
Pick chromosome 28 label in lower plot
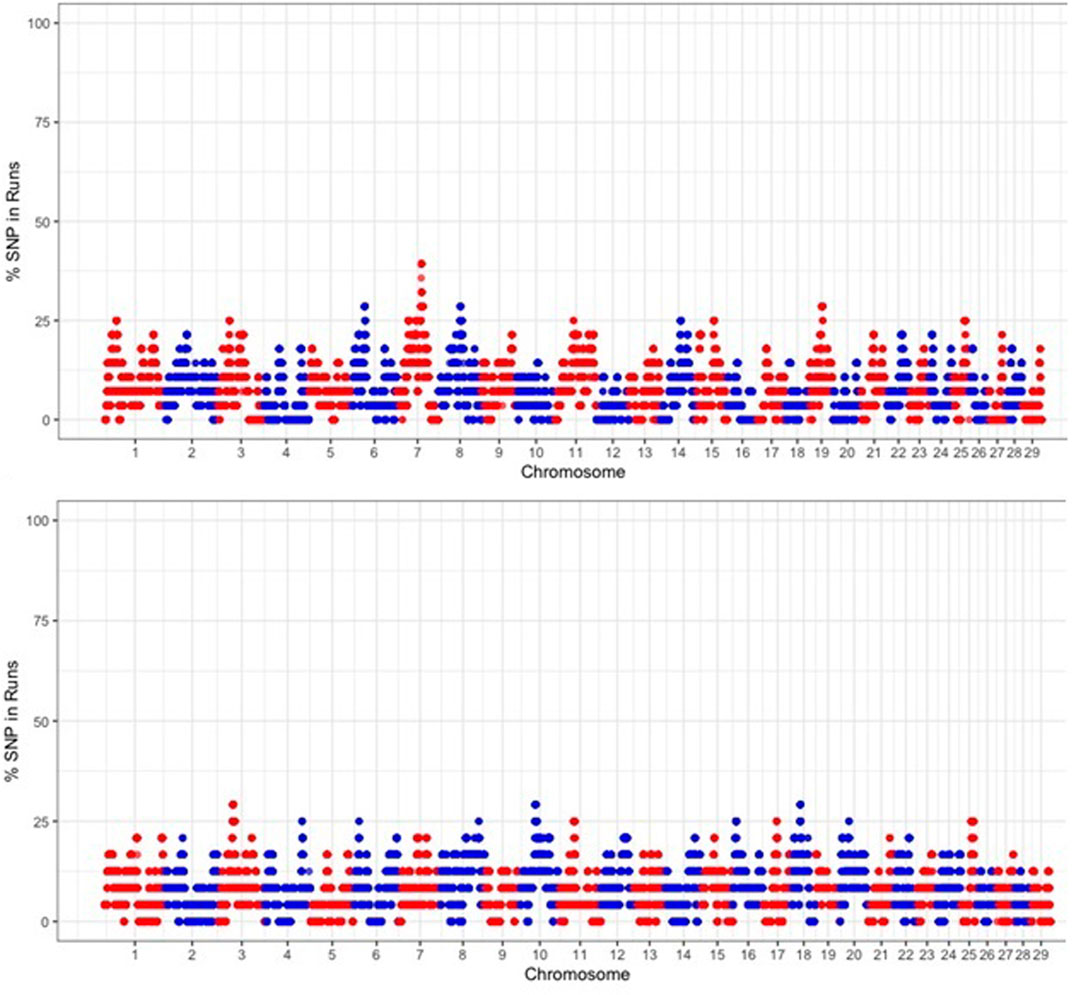click(x=1023, y=953)
